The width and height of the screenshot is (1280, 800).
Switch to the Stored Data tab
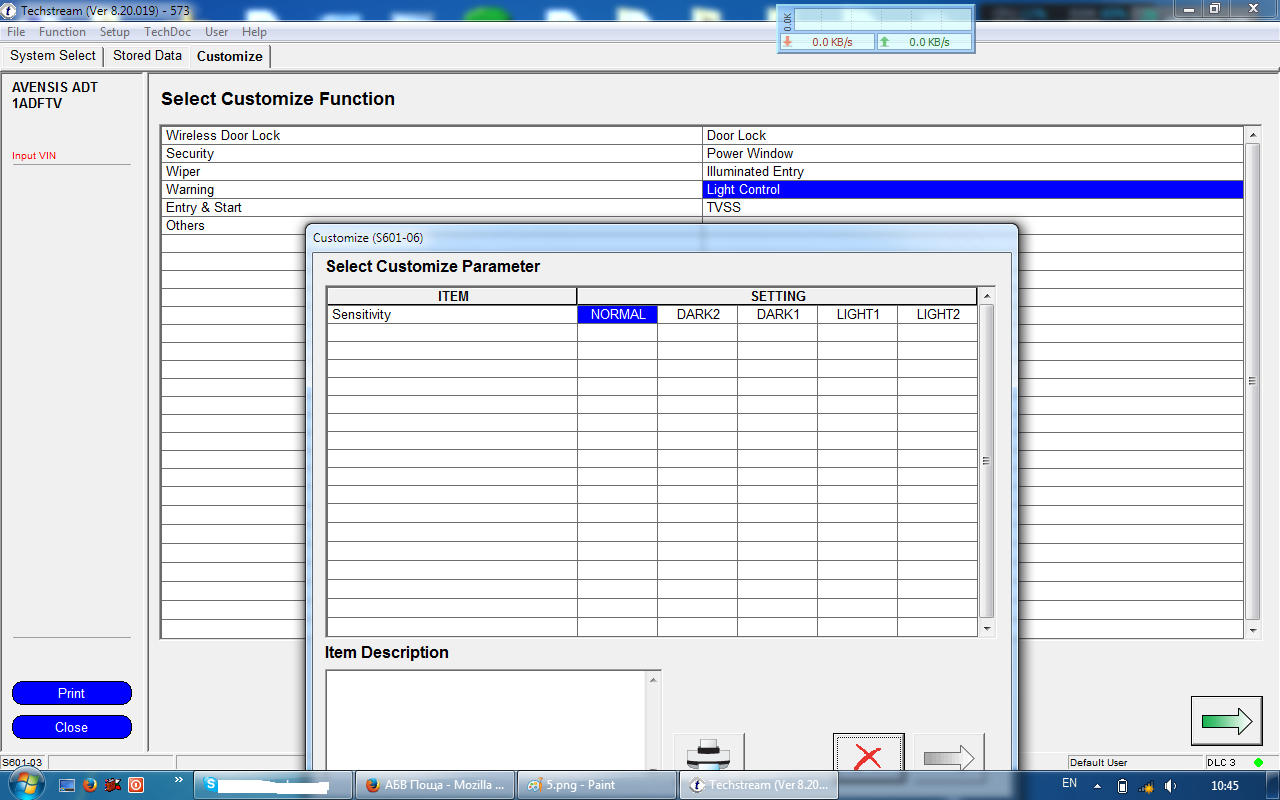(x=147, y=56)
